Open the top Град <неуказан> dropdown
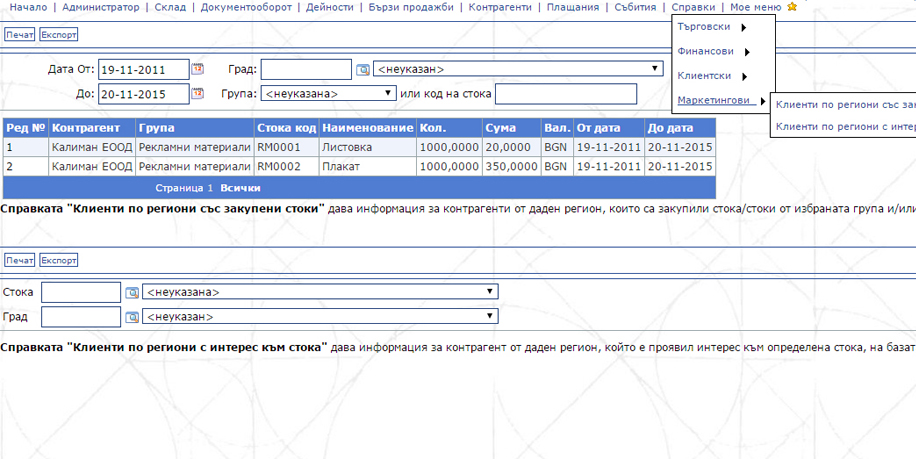916x459 pixels. point(518,69)
